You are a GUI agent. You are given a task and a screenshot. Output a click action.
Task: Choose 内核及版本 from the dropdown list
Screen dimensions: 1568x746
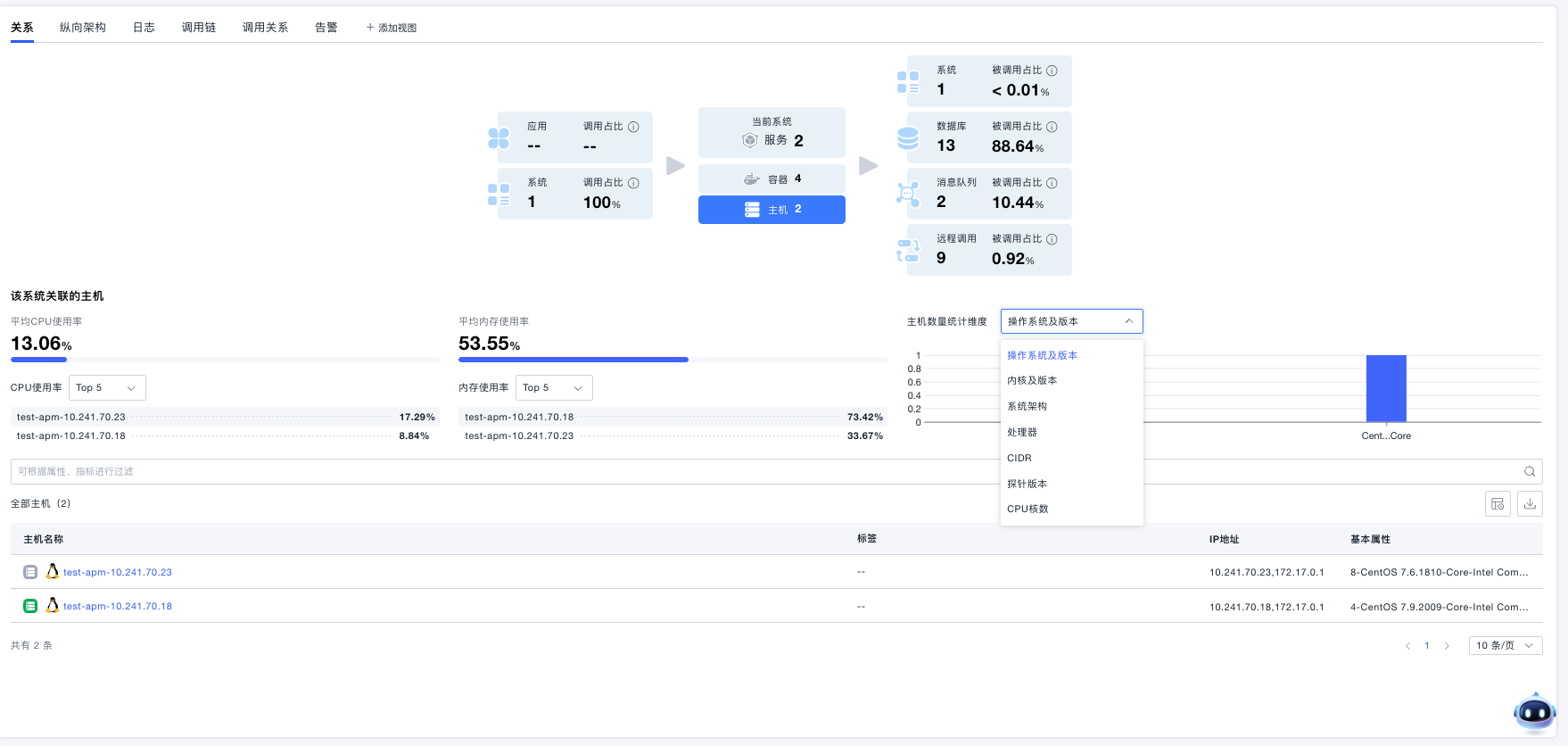(x=1032, y=381)
